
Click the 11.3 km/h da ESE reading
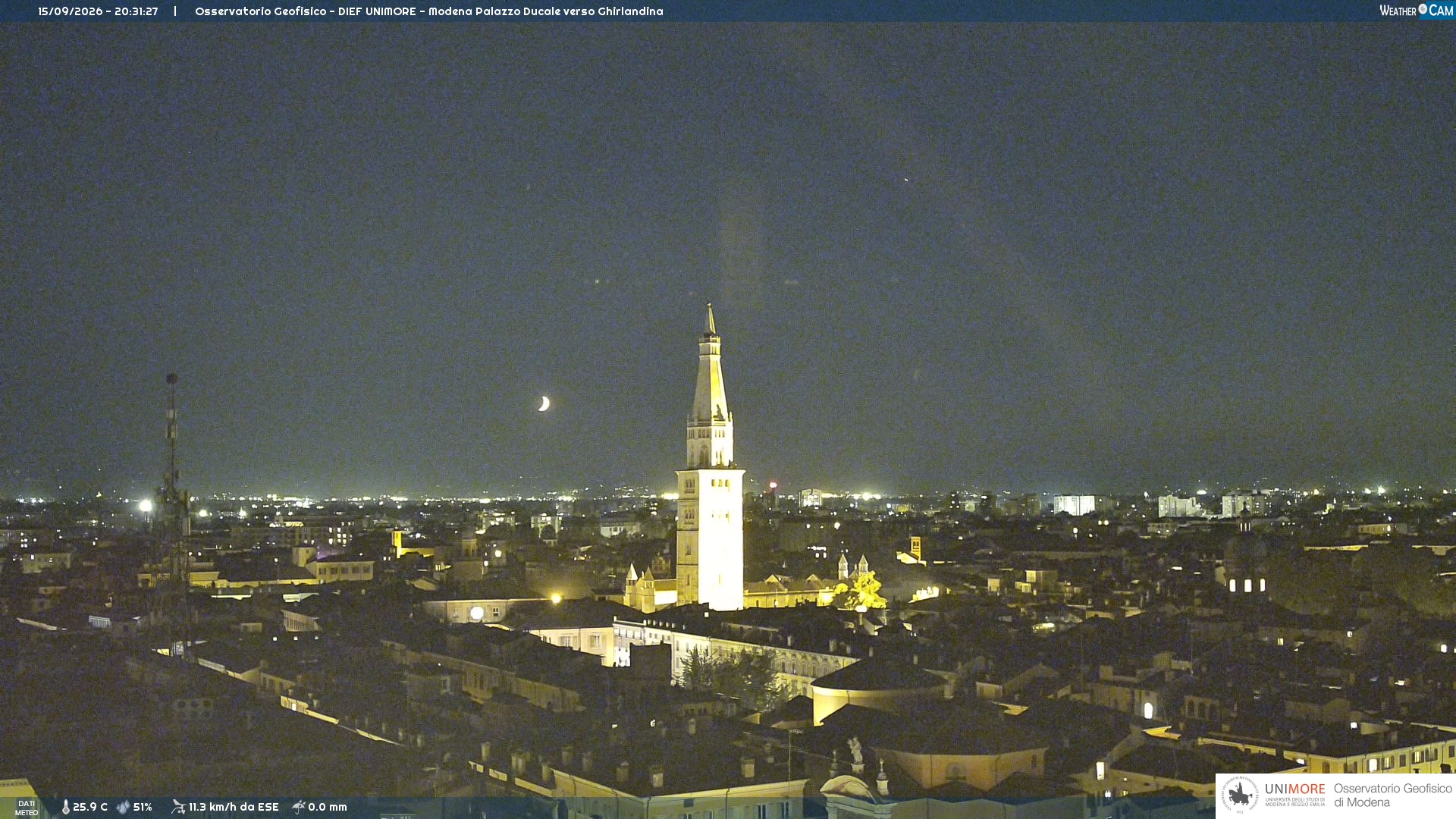[234, 807]
